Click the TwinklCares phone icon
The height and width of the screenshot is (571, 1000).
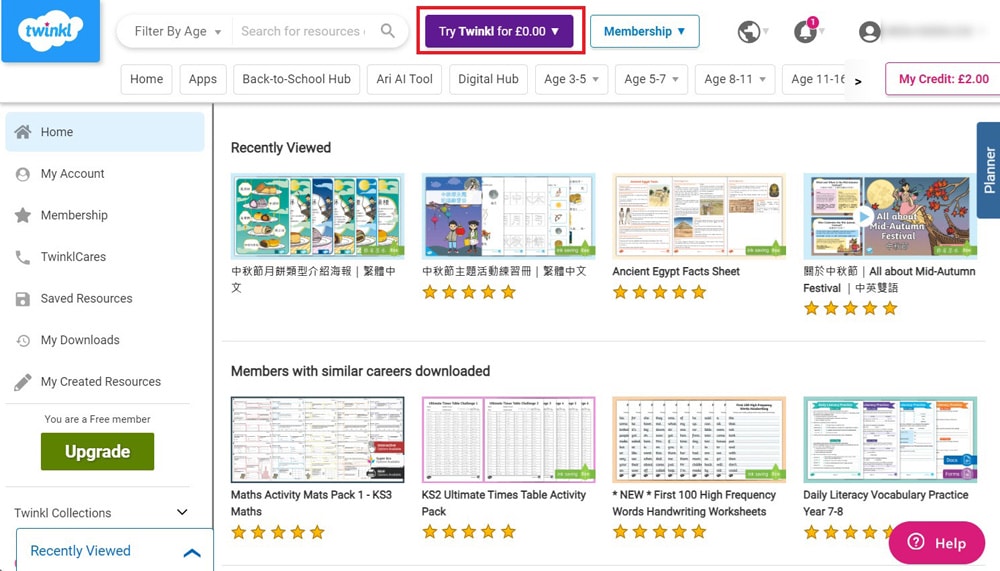23,257
